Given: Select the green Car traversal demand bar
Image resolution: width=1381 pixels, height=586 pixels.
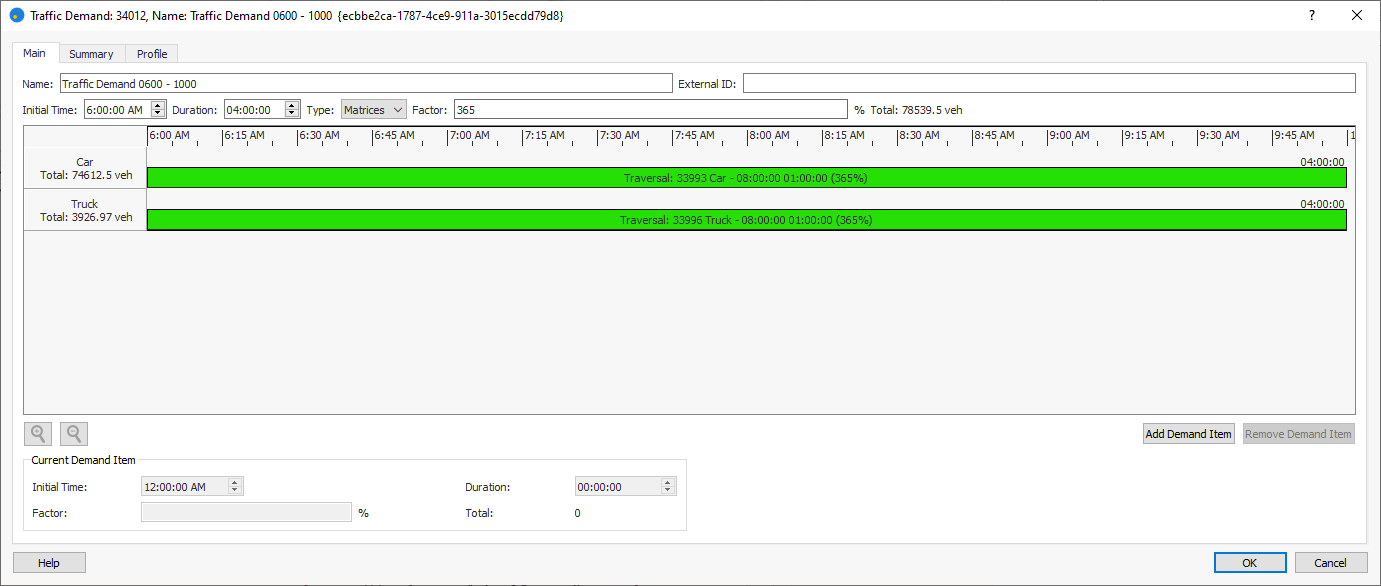Looking at the screenshot, I should coord(746,178).
